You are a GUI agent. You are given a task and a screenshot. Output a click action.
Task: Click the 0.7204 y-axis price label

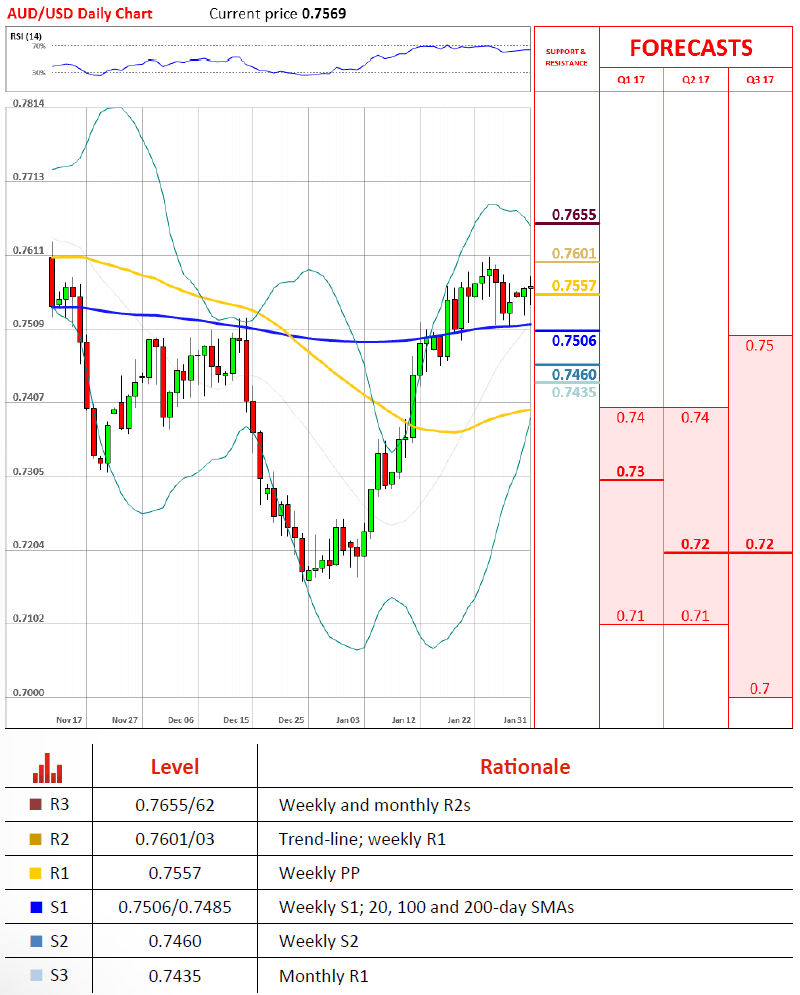coord(29,545)
